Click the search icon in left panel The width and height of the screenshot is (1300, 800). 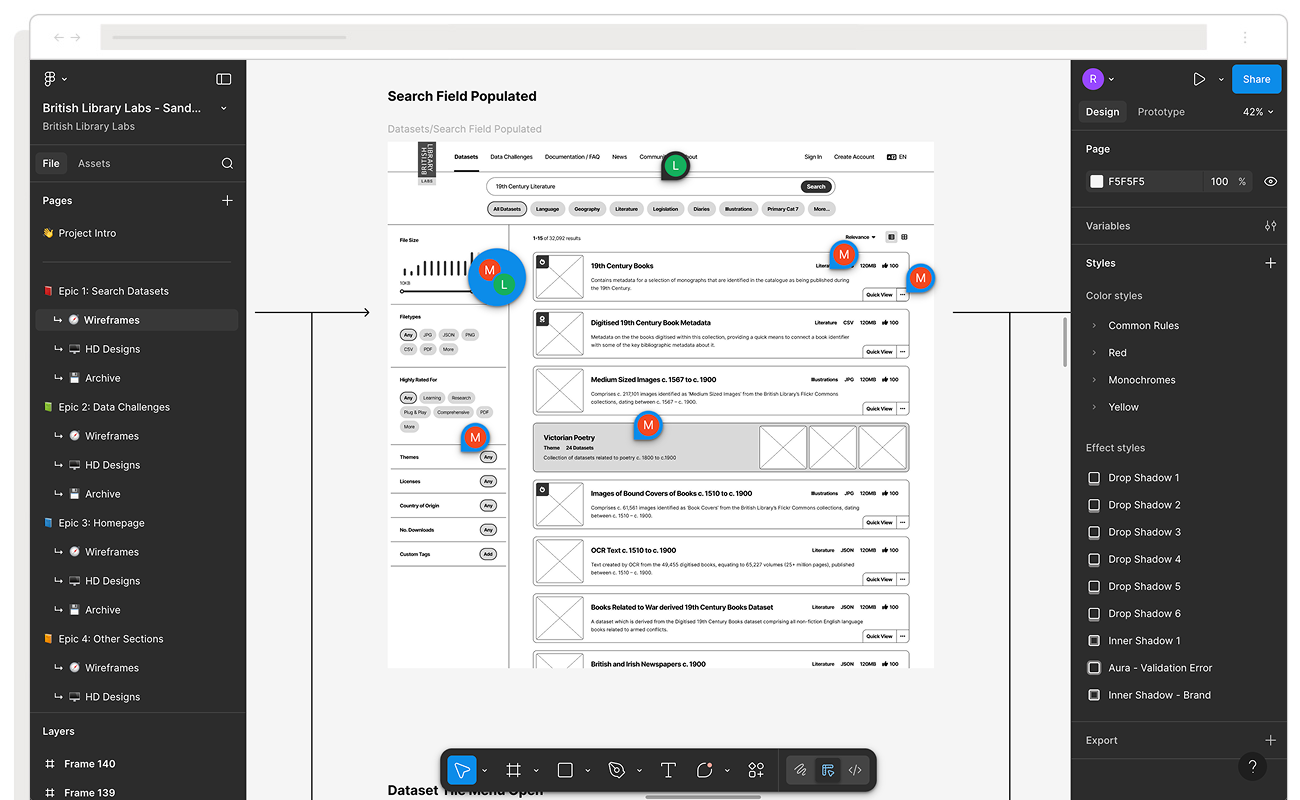(227, 163)
